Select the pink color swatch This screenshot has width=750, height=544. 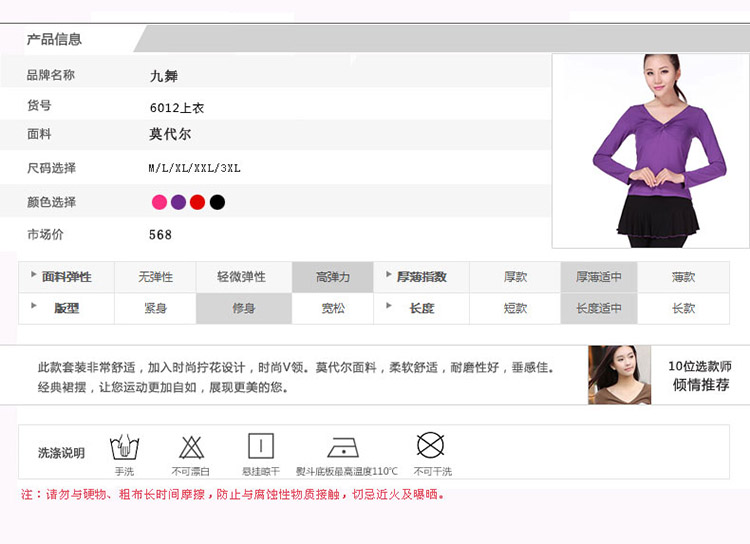pos(159,202)
